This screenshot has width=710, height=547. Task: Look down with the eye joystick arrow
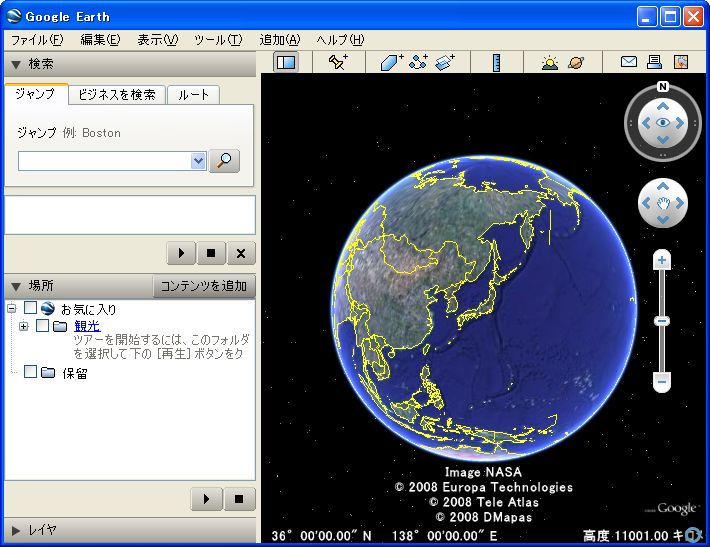click(663, 140)
